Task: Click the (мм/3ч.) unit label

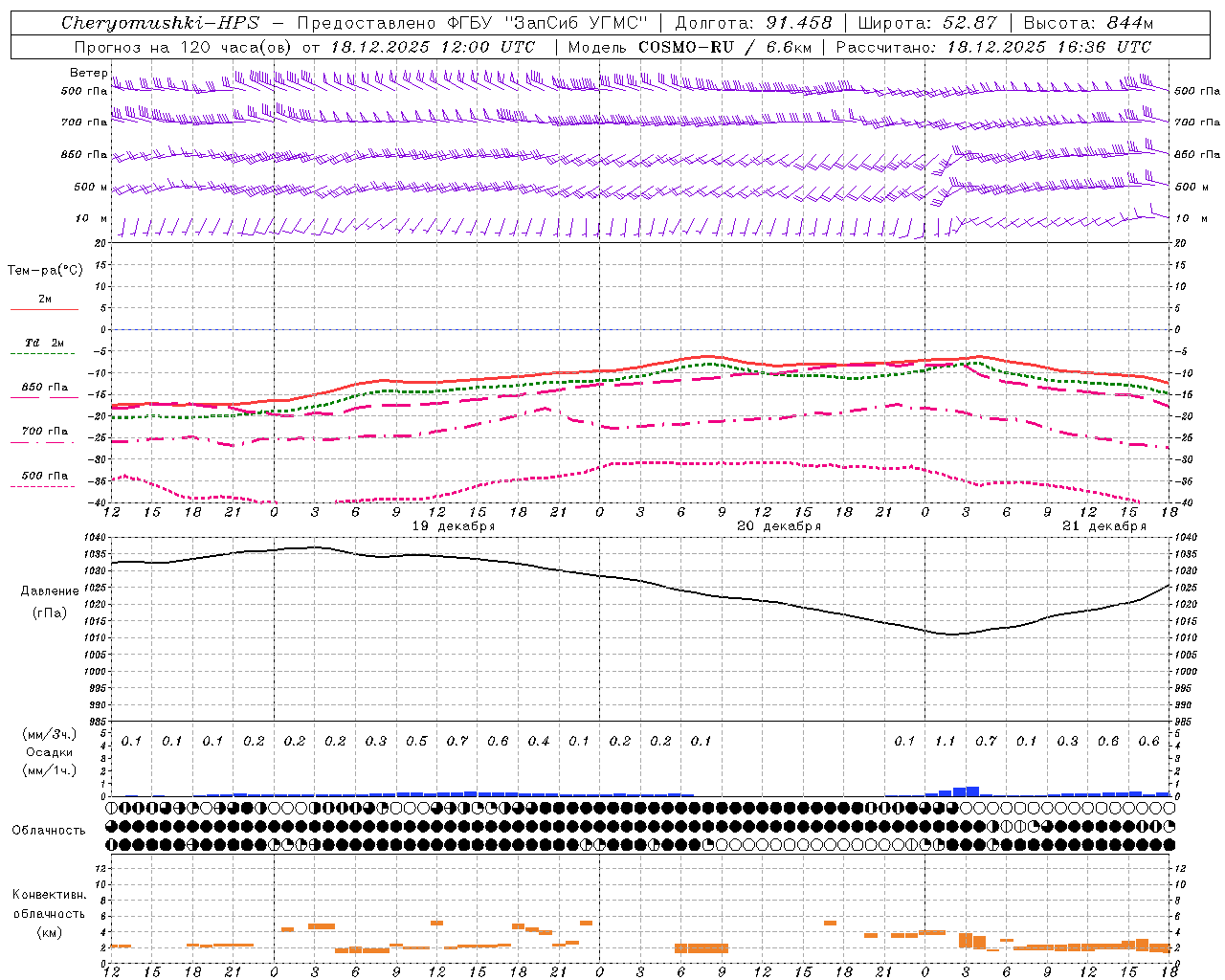Action: [x=50, y=734]
